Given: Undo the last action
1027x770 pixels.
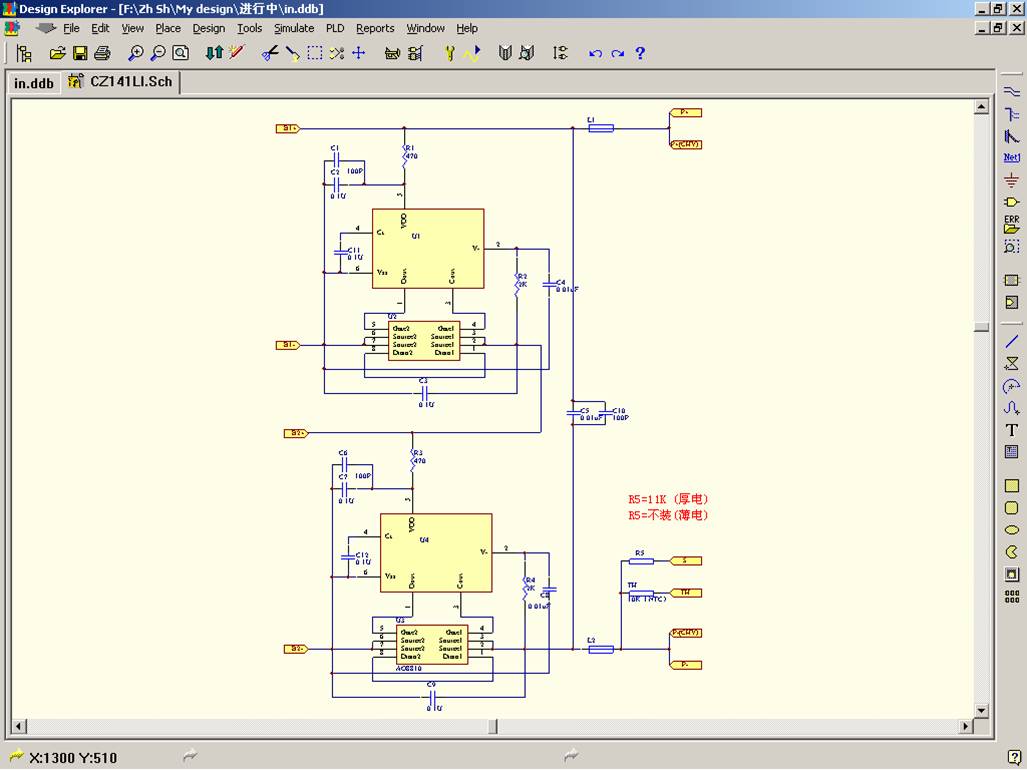Looking at the screenshot, I should [595, 54].
